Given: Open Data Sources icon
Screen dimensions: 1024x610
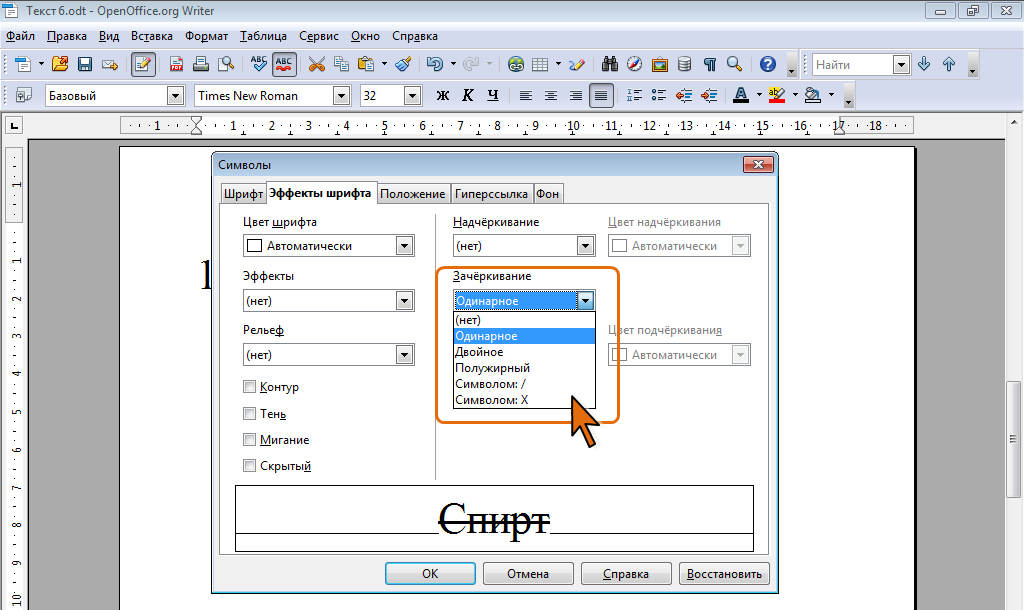Looking at the screenshot, I should tap(684, 64).
